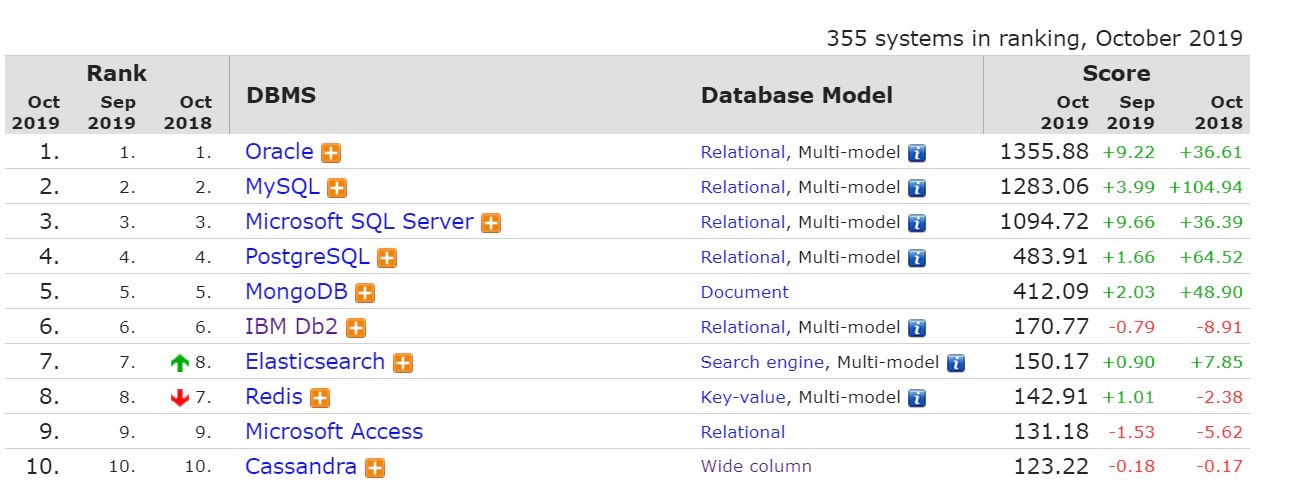Open the MySQL DBMS link
The image size is (1295, 483).
pyautogui.click(x=282, y=187)
